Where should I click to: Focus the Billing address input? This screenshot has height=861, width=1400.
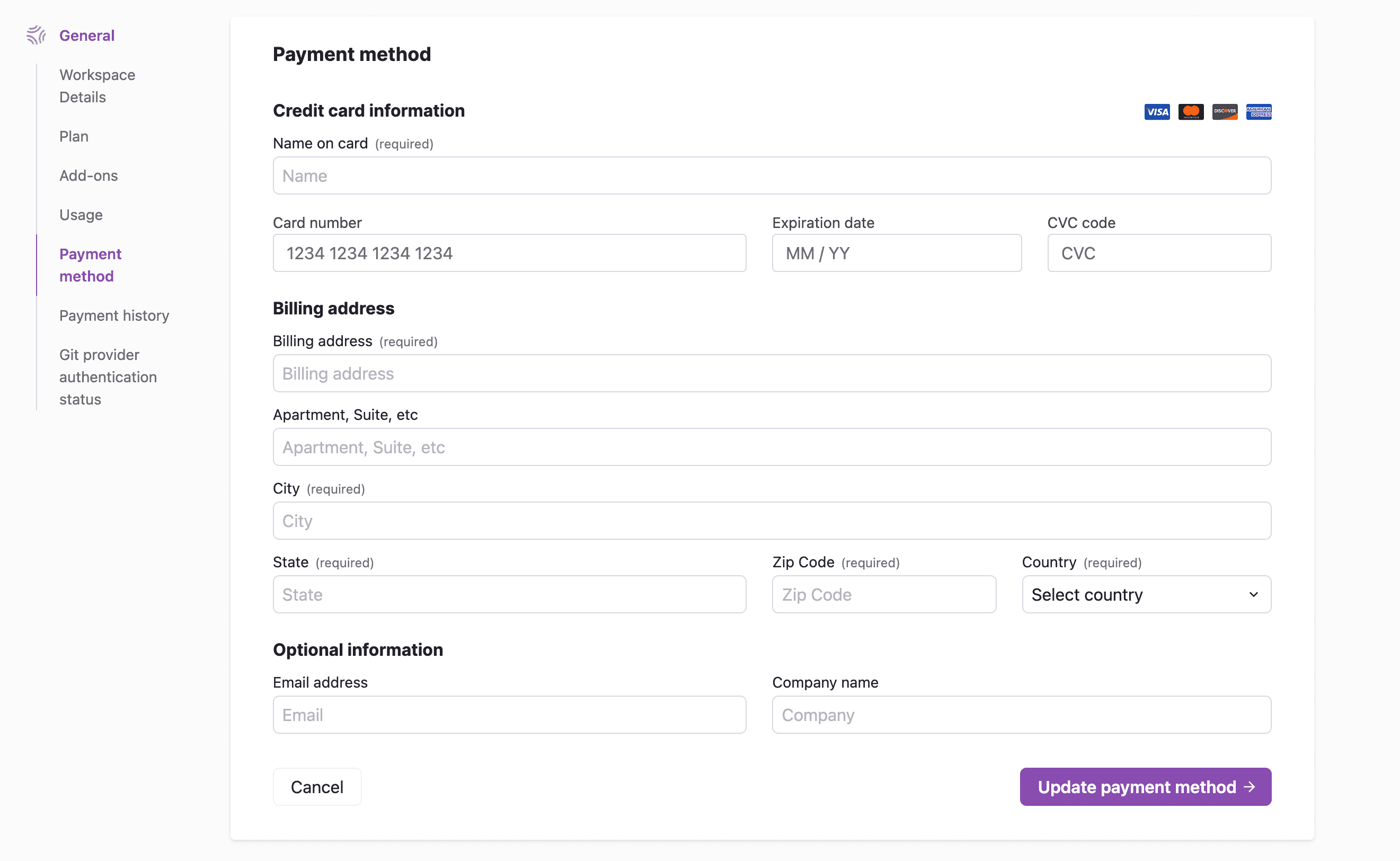tap(772, 374)
